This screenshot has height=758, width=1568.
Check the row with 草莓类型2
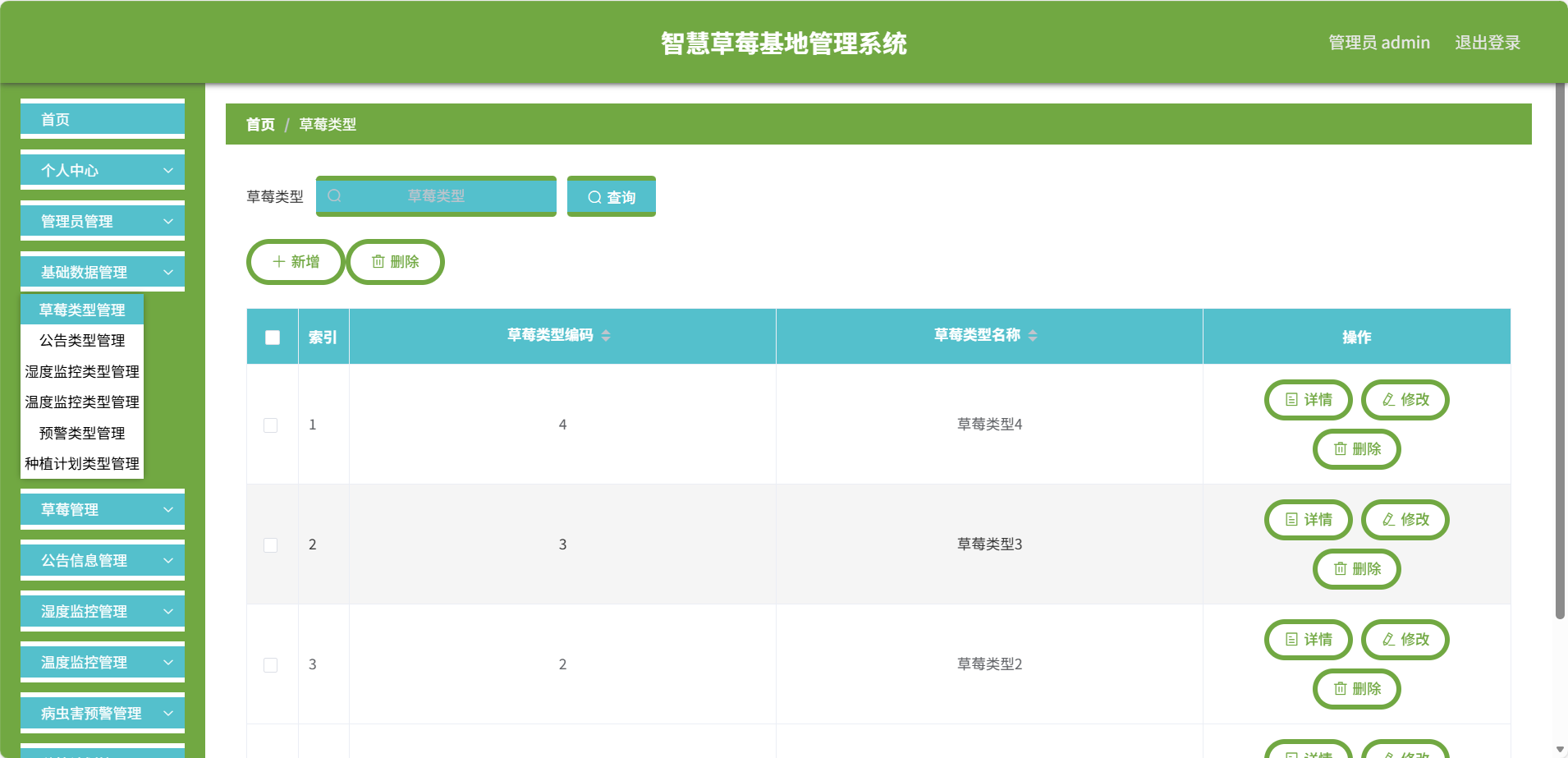coord(270,664)
